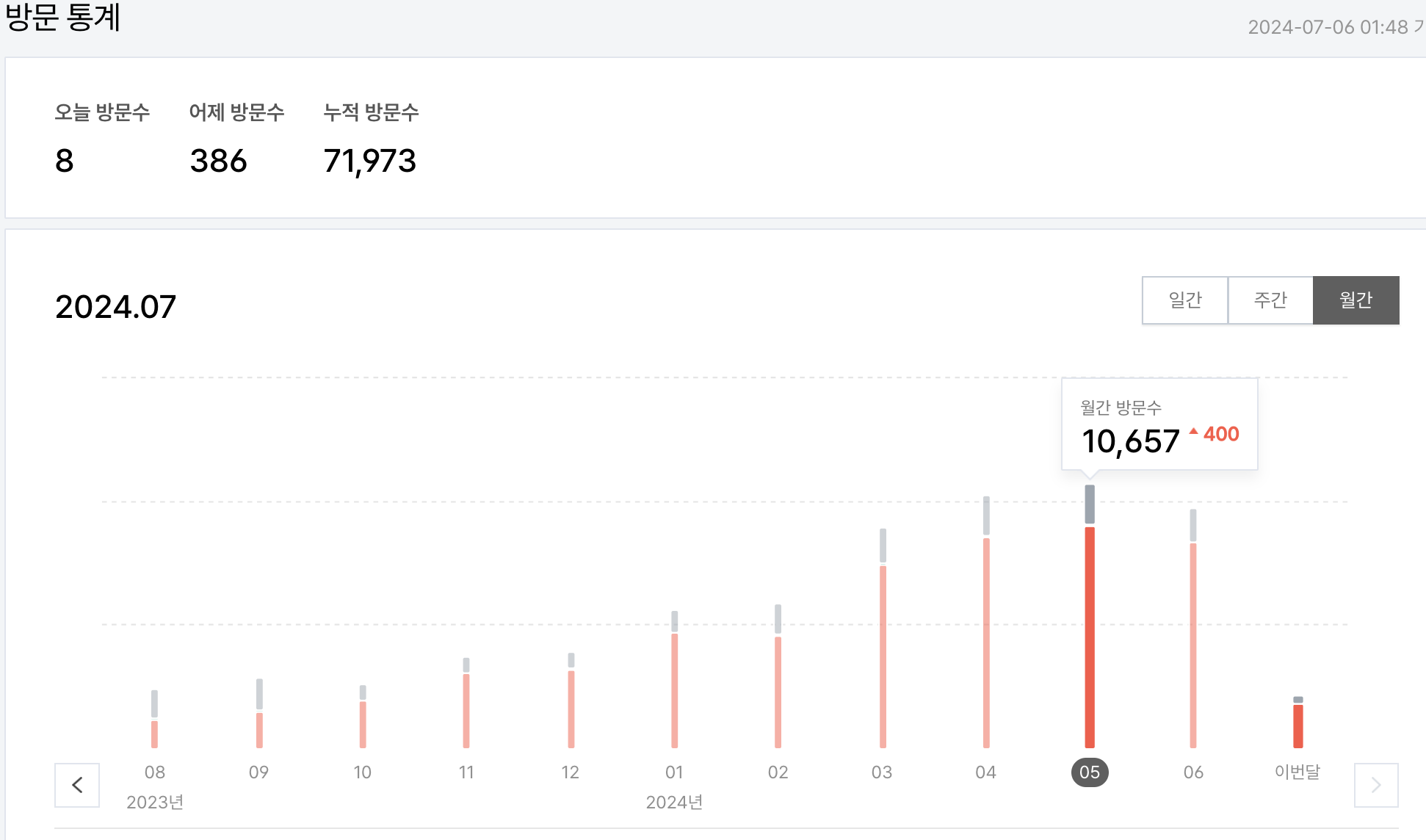Switch to 일간 (daily) view
Viewport: 1426px width, 840px height.
coord(1184,300)
